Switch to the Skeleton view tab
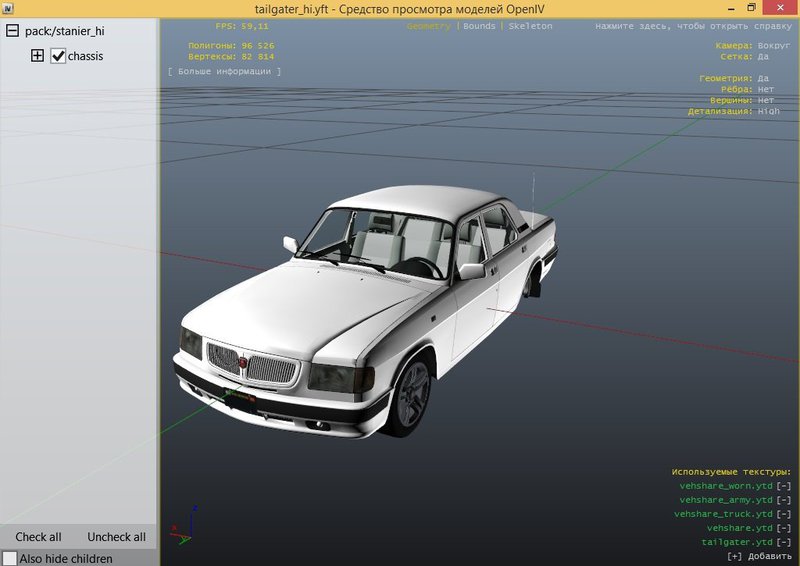 coord(530,26)
